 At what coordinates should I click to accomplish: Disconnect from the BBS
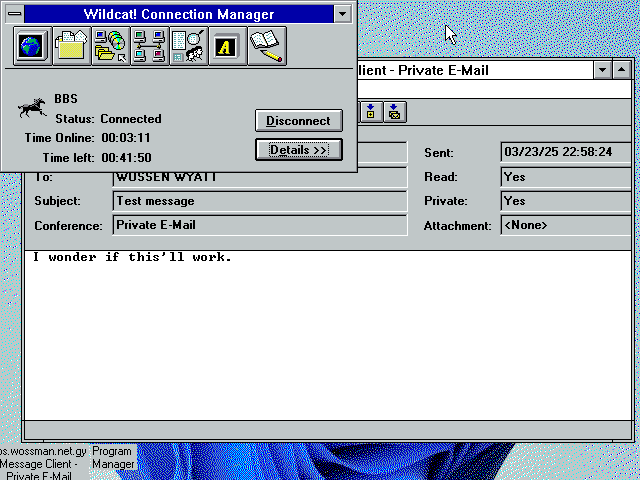click(x=299, y=120)
